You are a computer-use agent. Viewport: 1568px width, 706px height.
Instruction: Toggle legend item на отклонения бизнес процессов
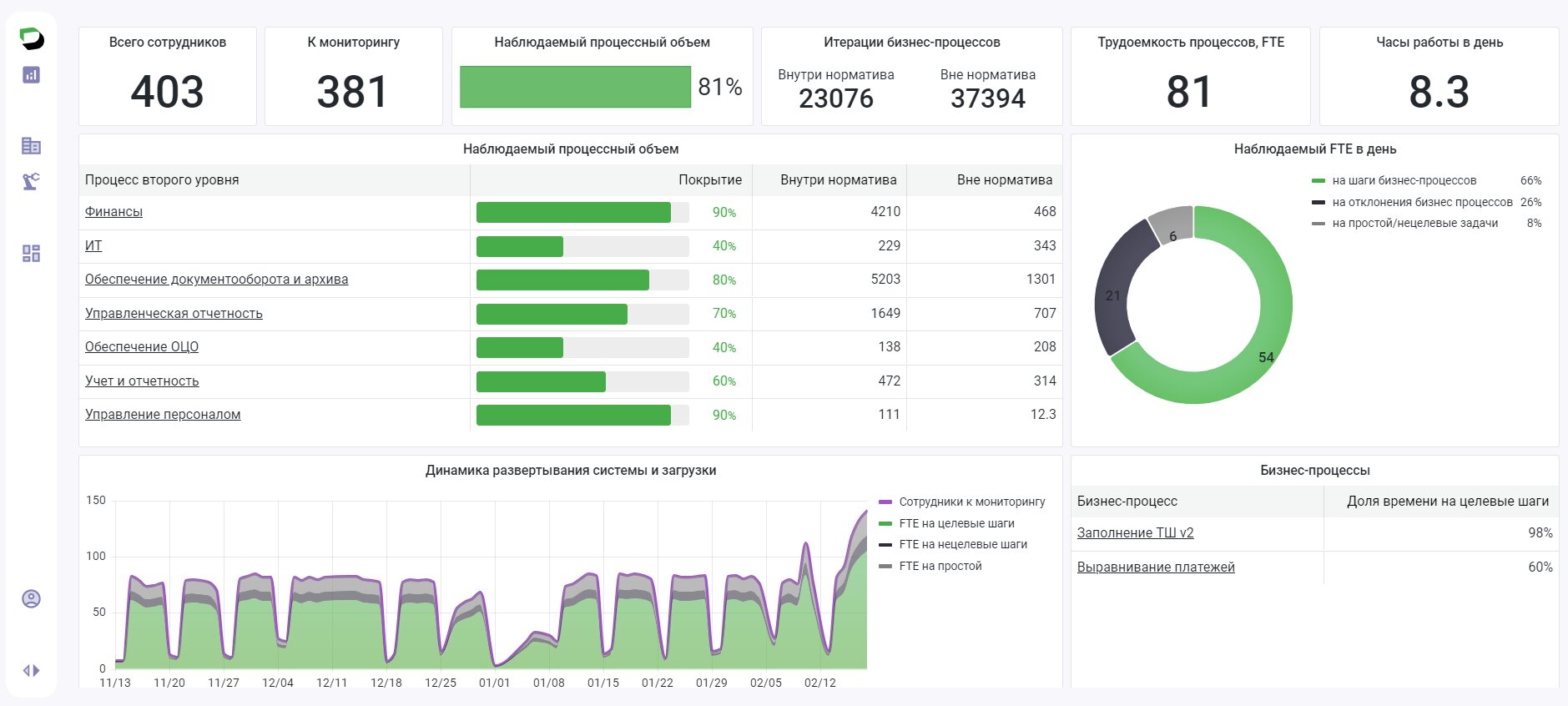coord(1423,202)
